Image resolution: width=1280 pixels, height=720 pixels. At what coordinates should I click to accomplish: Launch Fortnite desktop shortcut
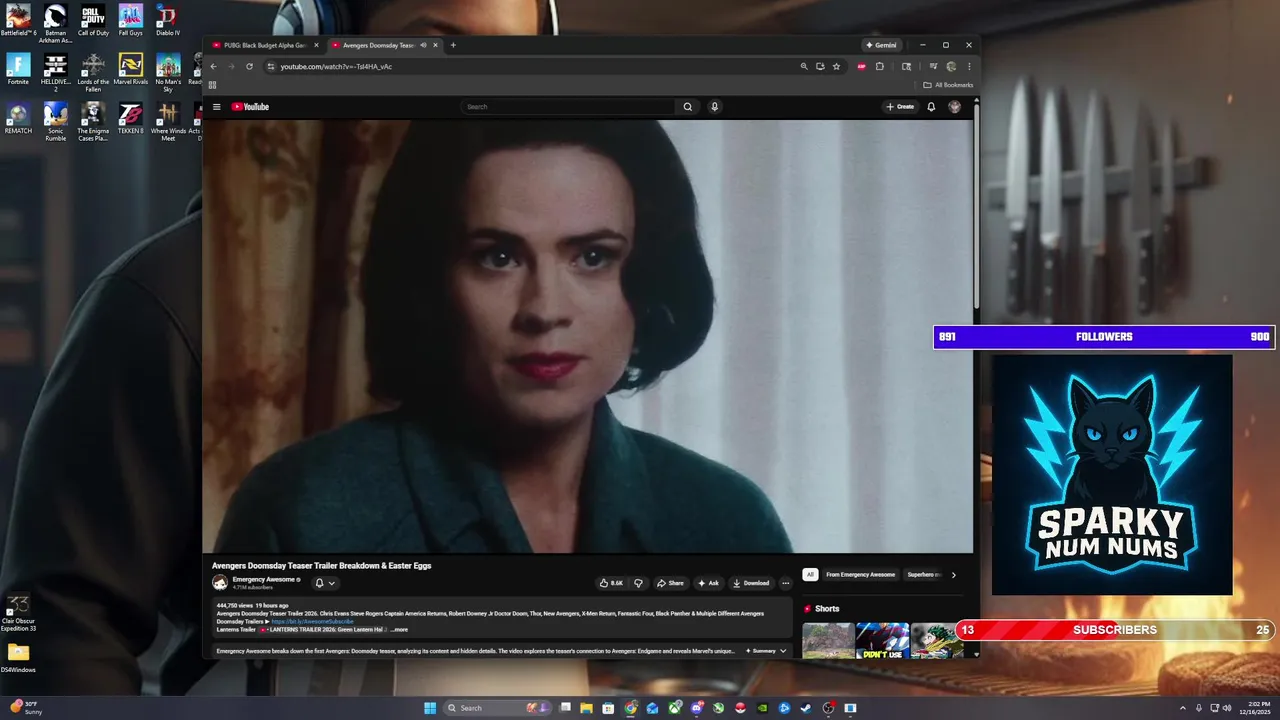18,69
